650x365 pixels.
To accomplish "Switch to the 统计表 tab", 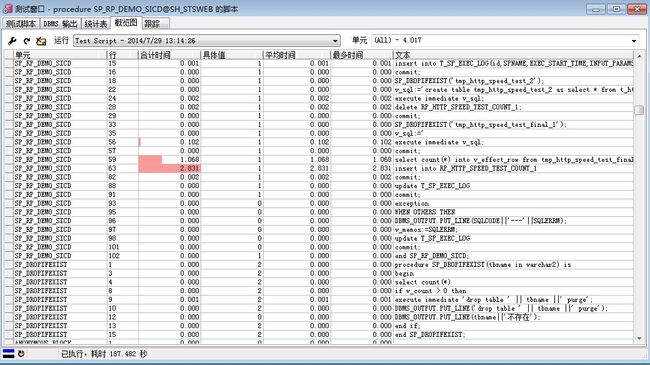I will tap(95, 24).
